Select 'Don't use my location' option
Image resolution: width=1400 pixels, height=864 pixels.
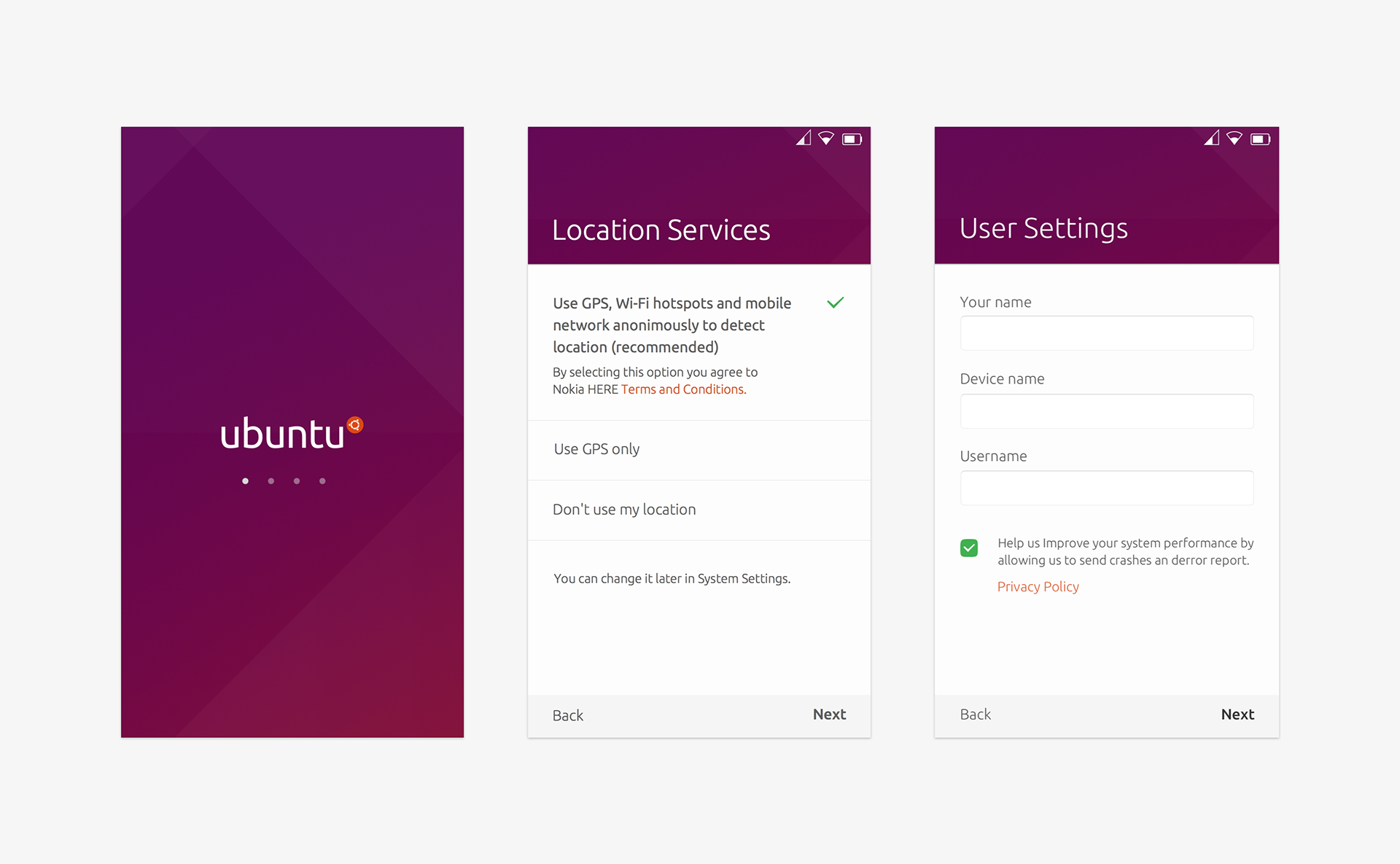coord(624,510)
